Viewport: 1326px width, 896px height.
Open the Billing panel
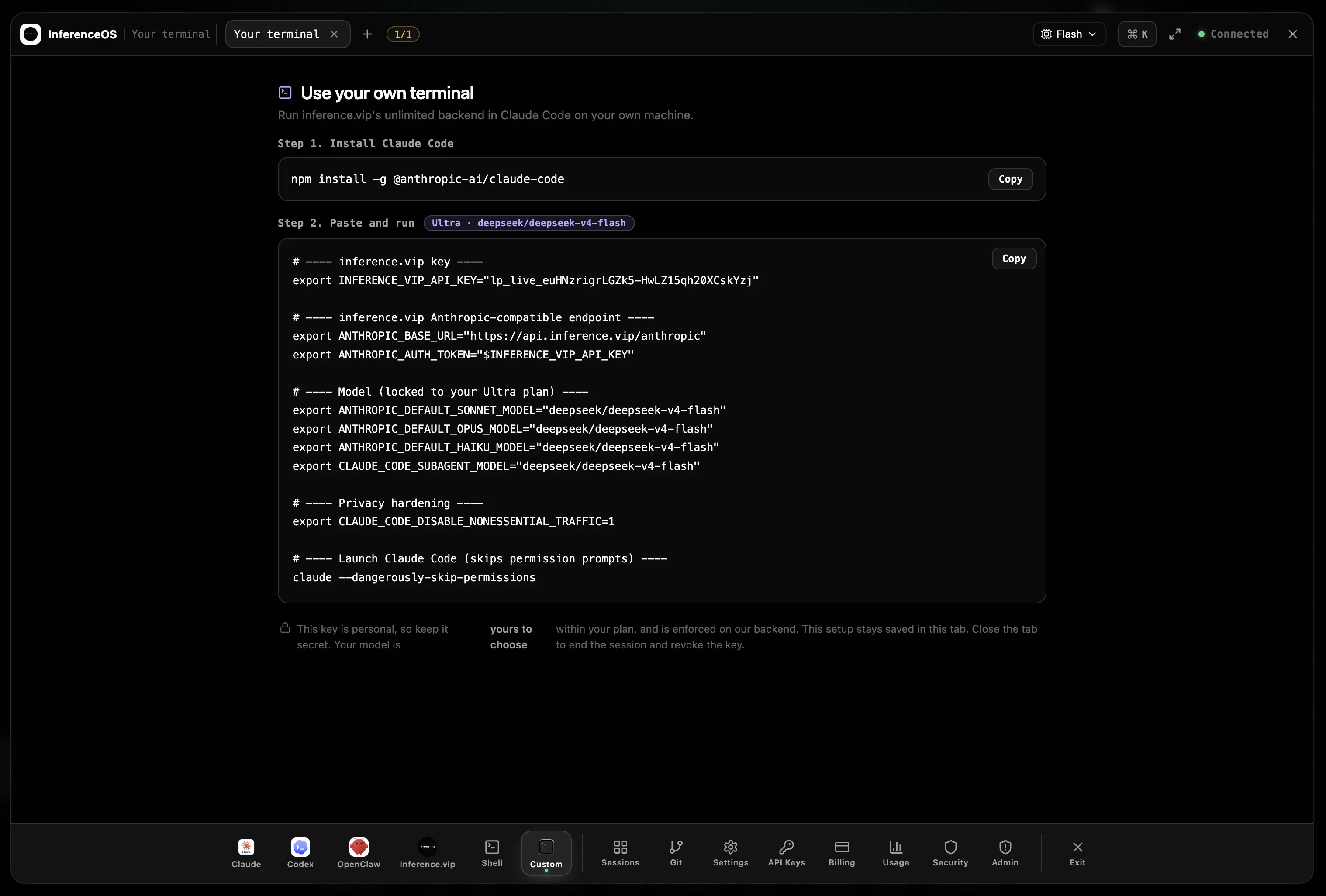tap(842, 853)
